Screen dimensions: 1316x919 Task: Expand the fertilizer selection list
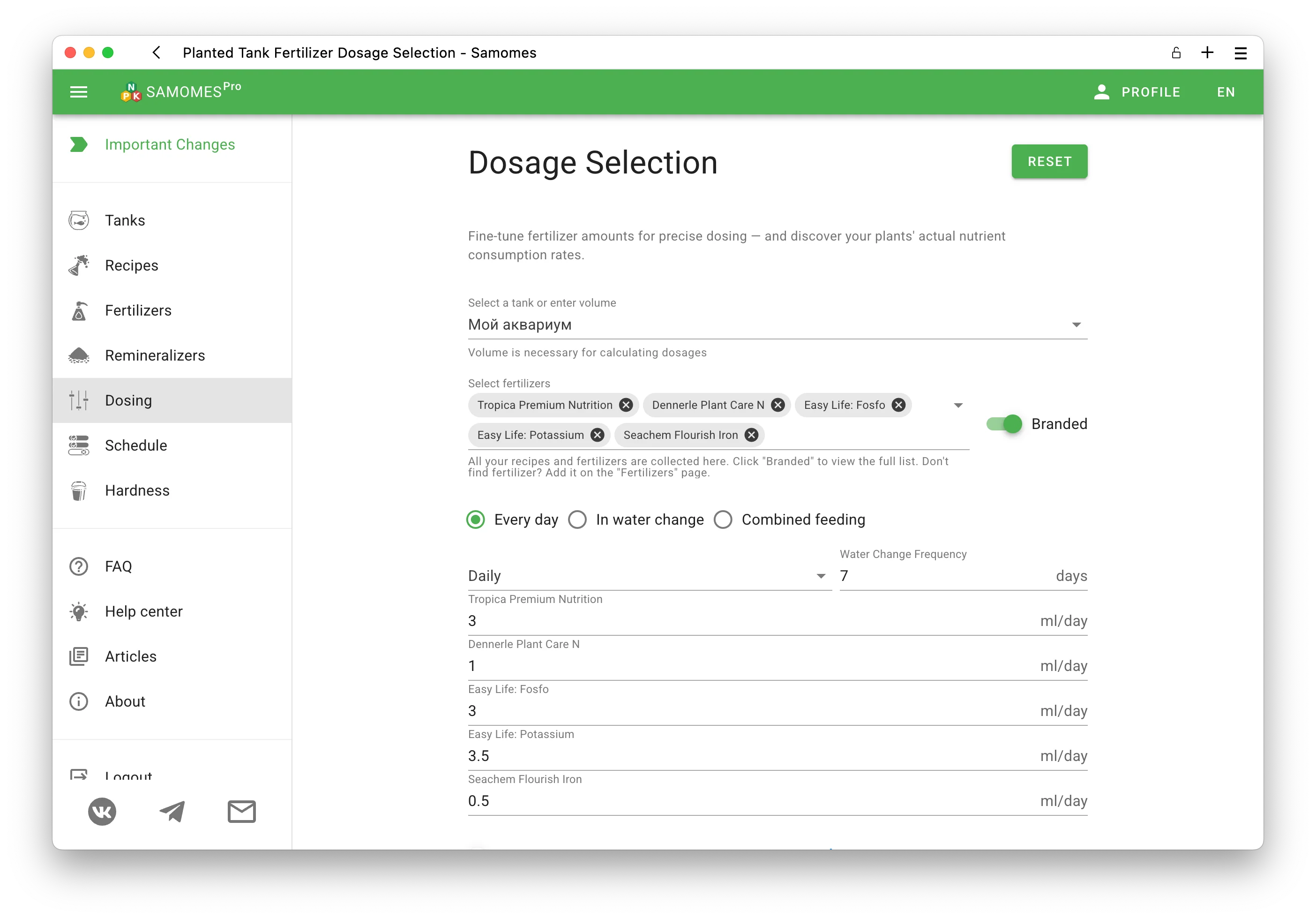click(x=957, y=405)
